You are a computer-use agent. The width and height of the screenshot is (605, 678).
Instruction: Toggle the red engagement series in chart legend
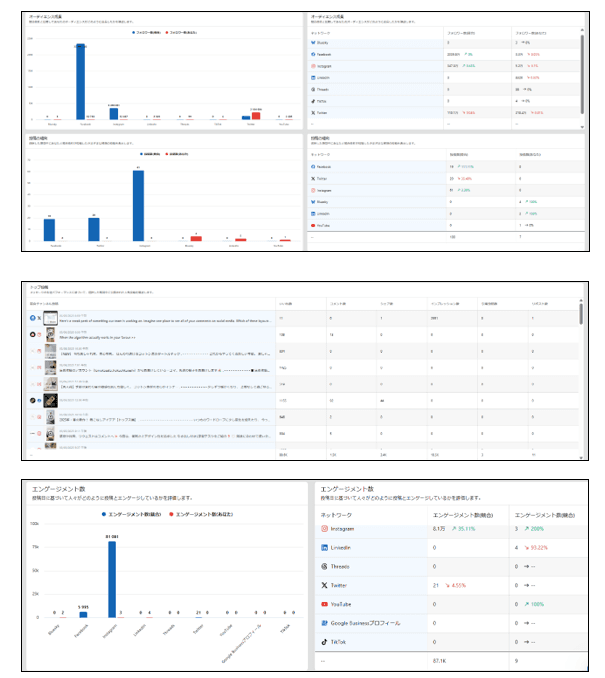[x=205, y=512]
